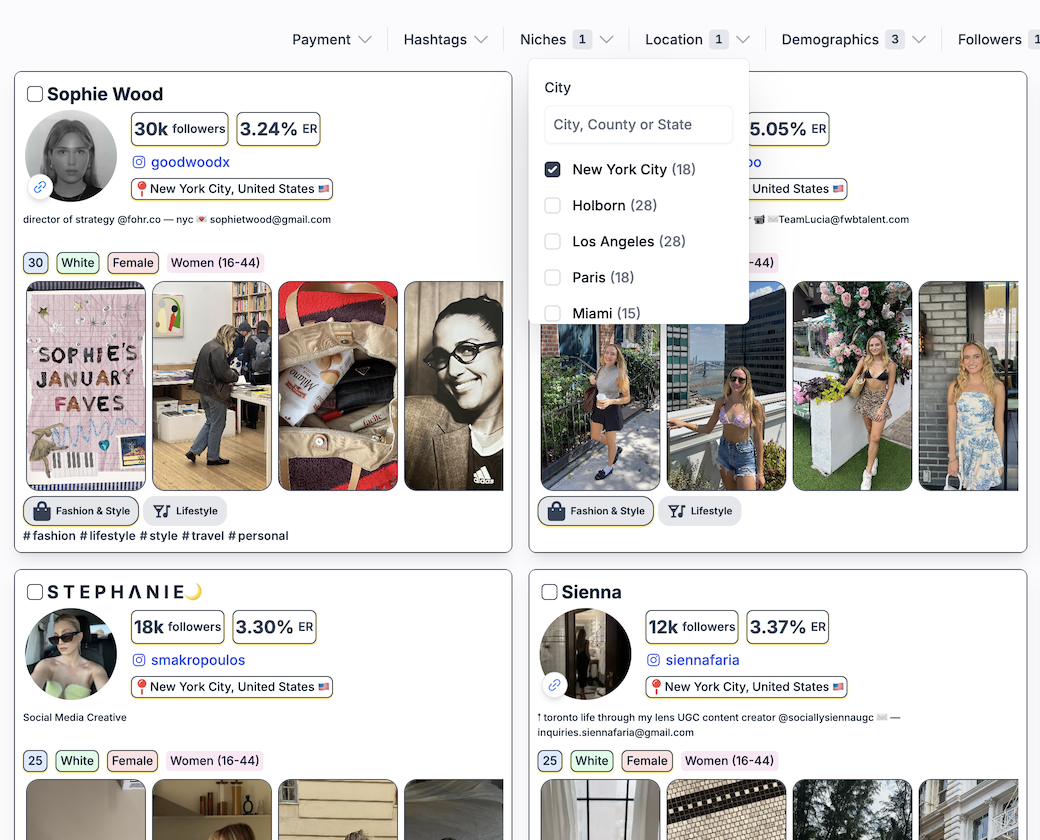1040x840 pixels.
Task: Collapse the Location filter dropdown
Action: [697, 40]
